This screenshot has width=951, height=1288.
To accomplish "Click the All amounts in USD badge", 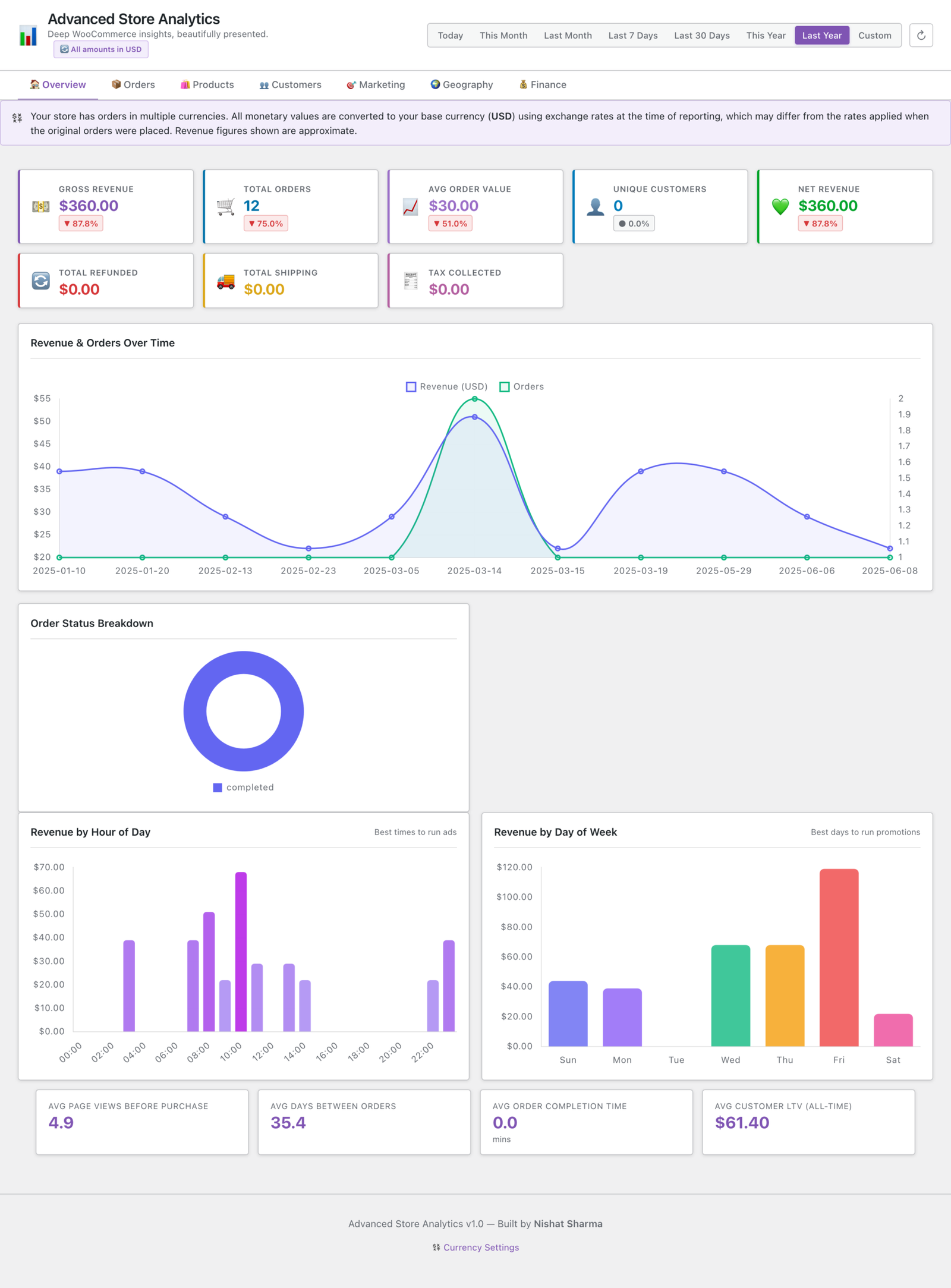I will (101, 49).
